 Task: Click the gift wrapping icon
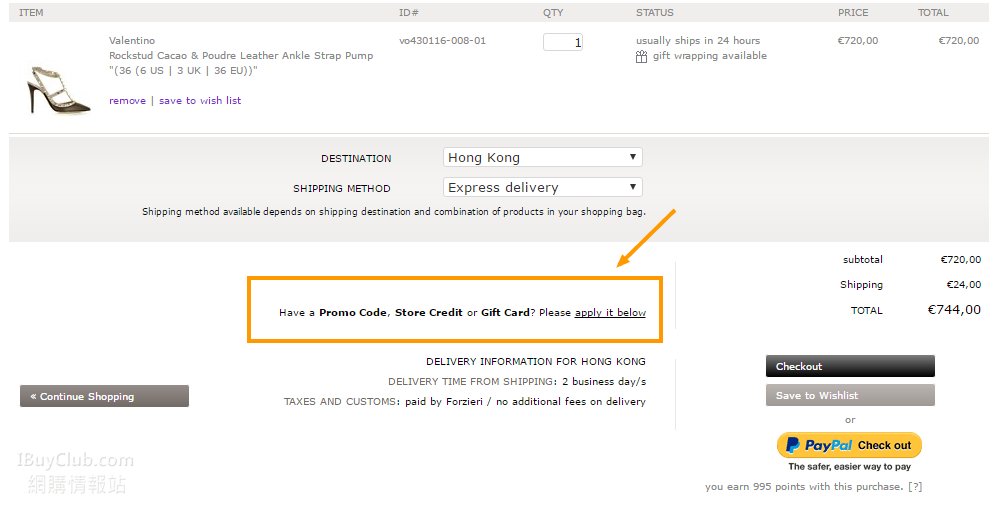pos(642,57)
